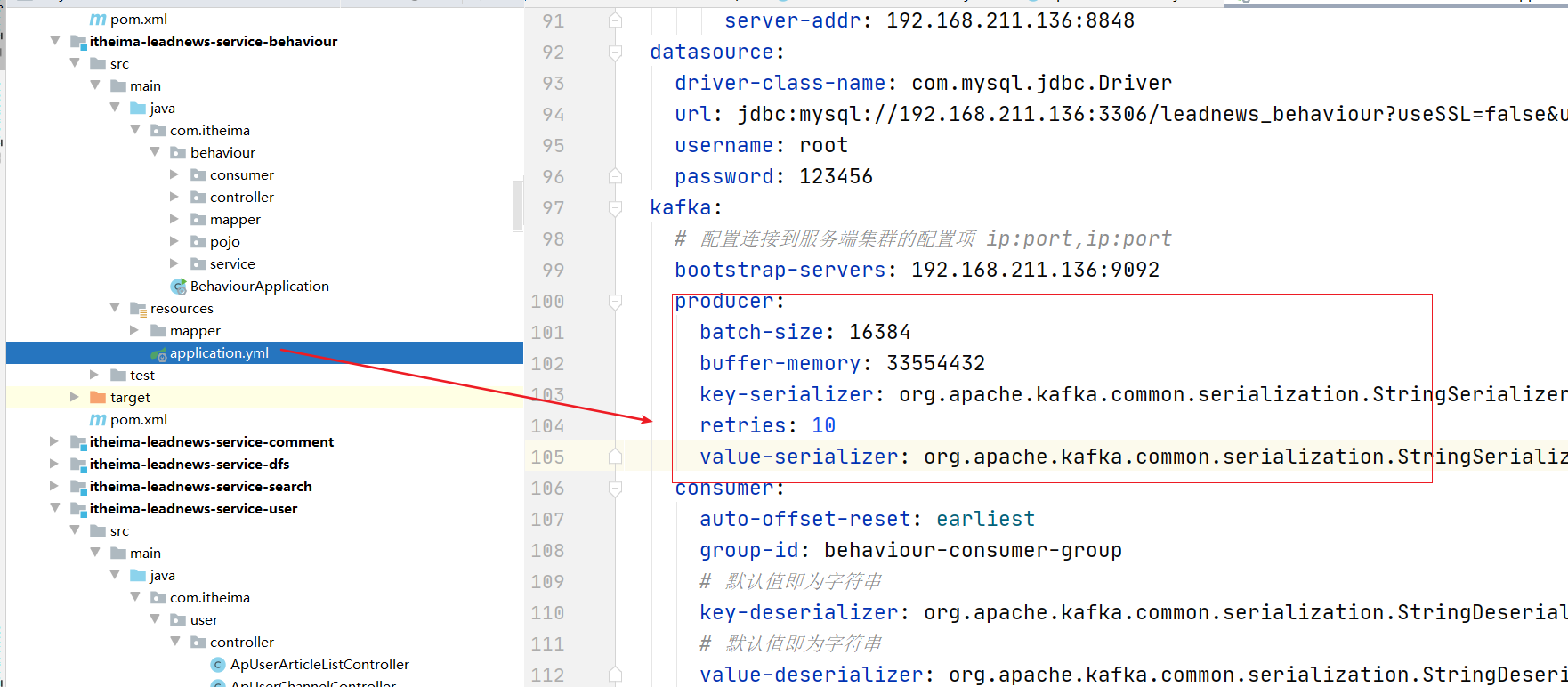
Task: Collapse the resources folder
Action: (115, 308)
